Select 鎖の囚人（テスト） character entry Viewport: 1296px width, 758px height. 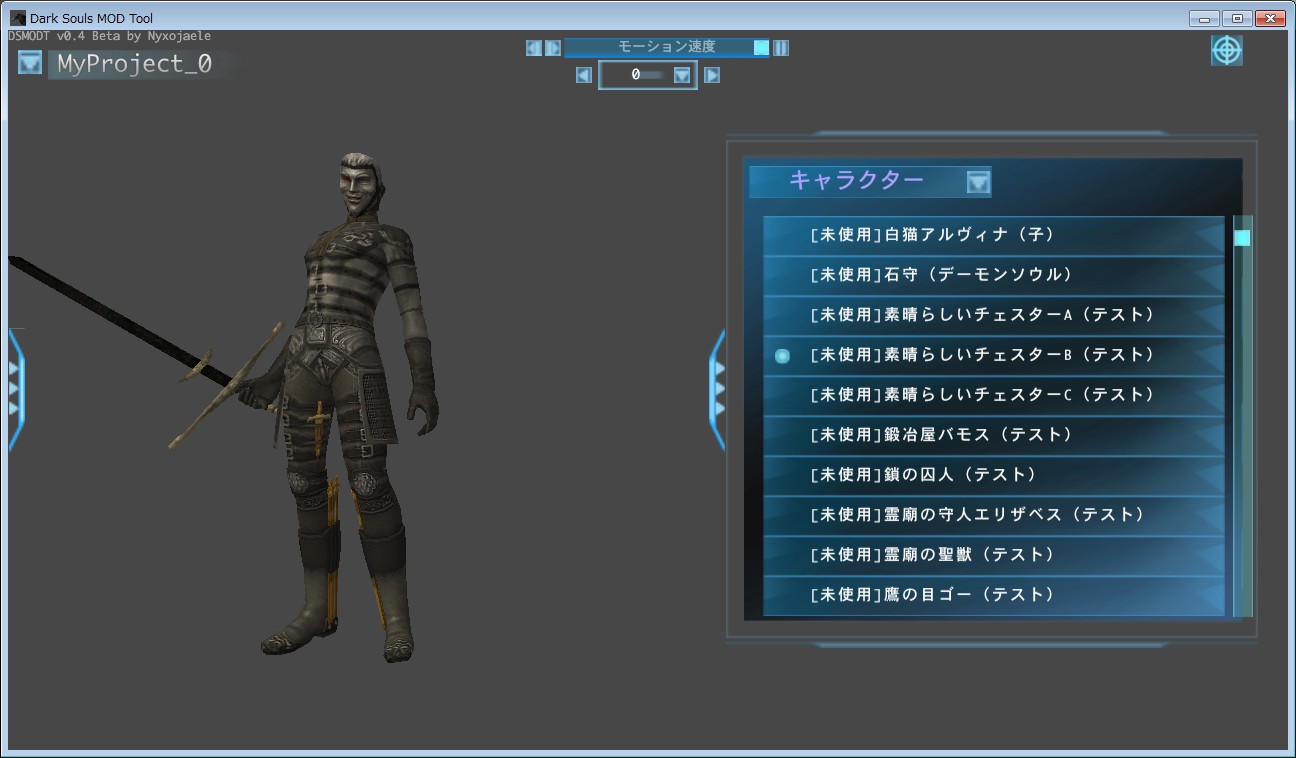(994, 475)
